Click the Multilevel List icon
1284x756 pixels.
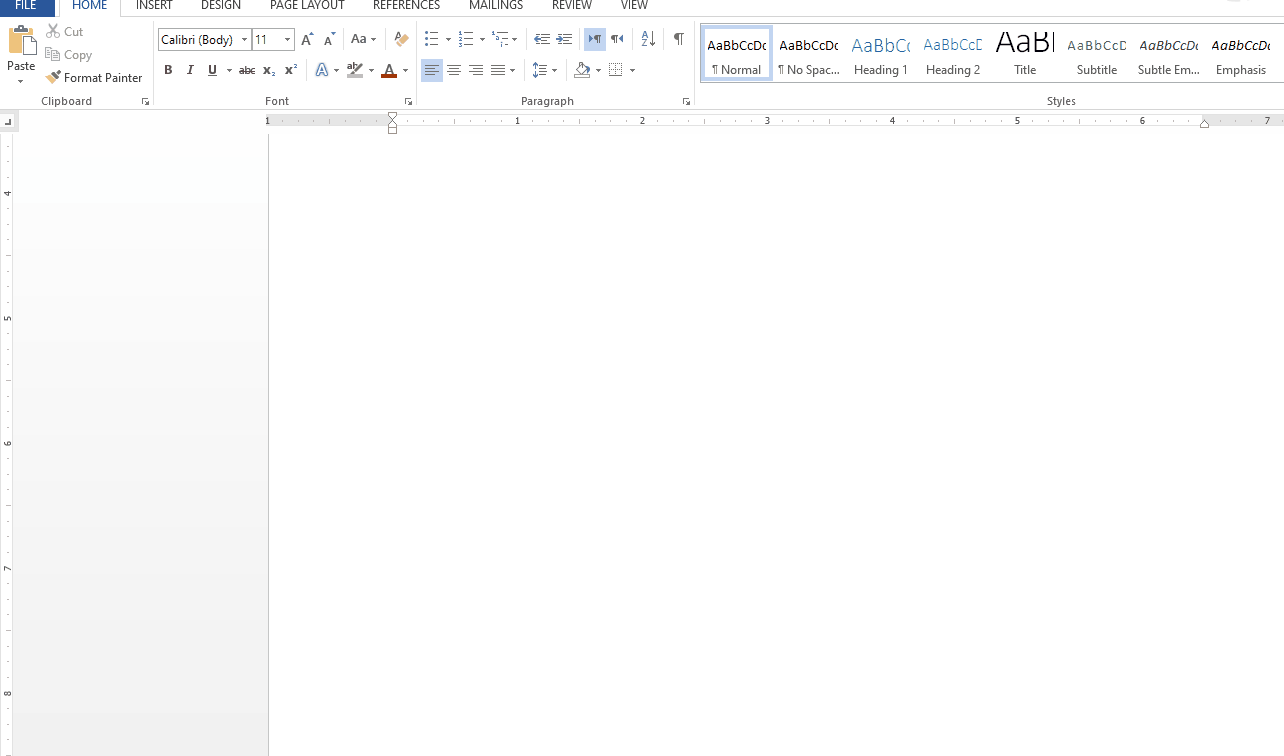point(500,40)
